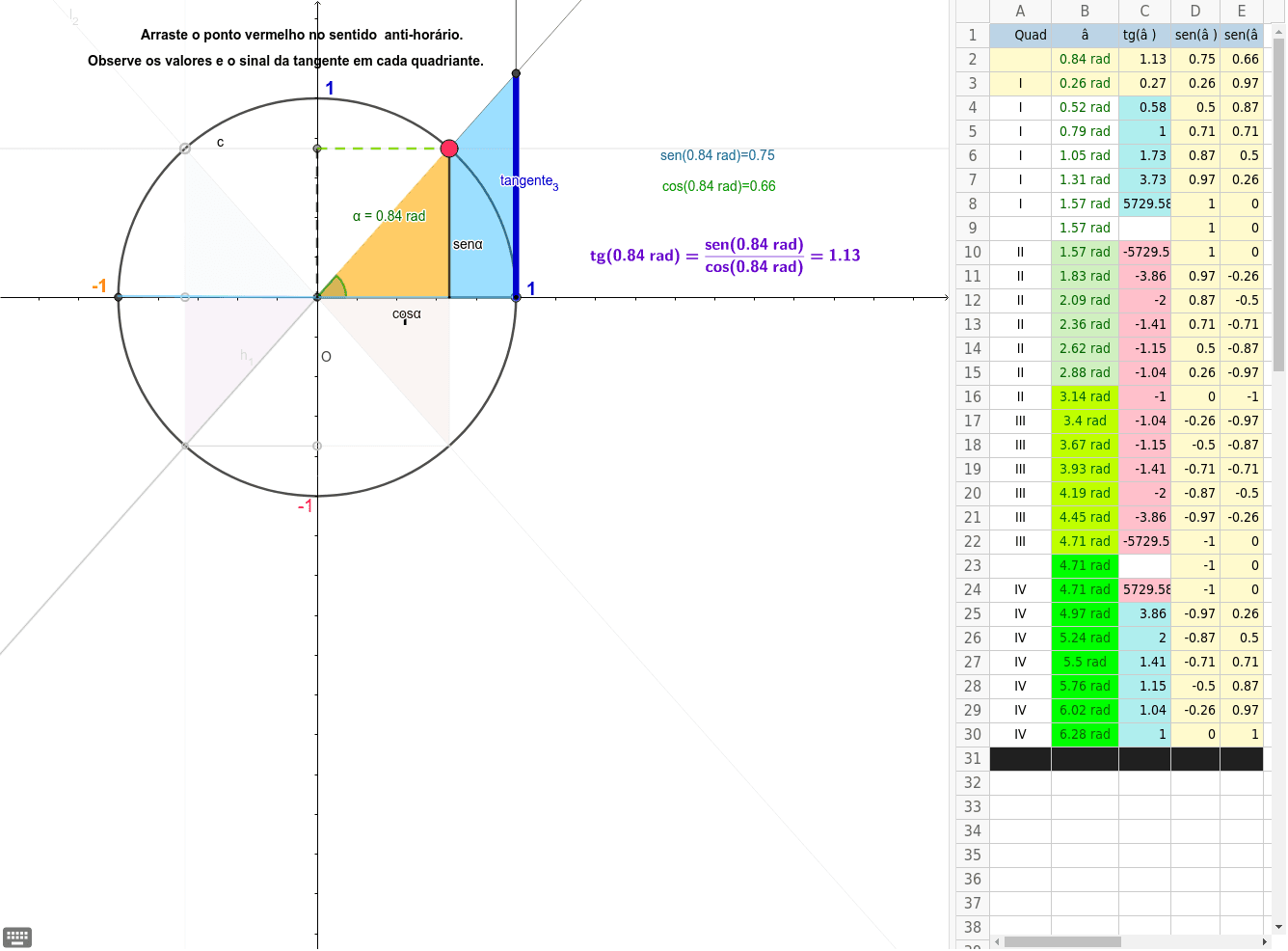Image resolution: width=1288 pixels, height=951 pixels.
Task: Select row 1 header
Action: click(x=973, y=35)
